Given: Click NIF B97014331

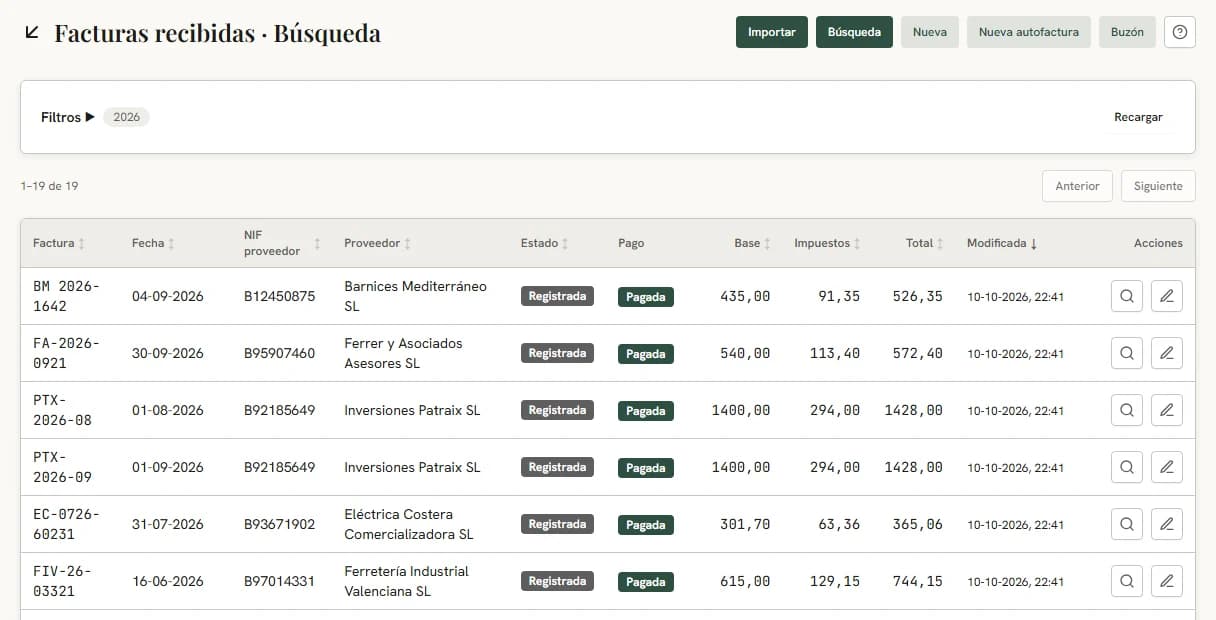Looking at the screenshot, I should click(x=279, y=581).
